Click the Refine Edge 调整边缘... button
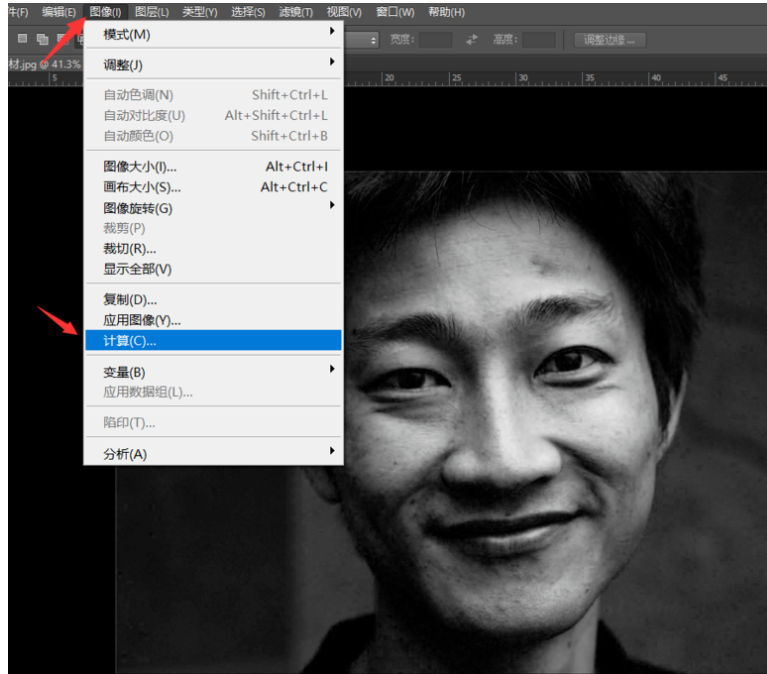The image size is (767, 674). tap(609, 40)
